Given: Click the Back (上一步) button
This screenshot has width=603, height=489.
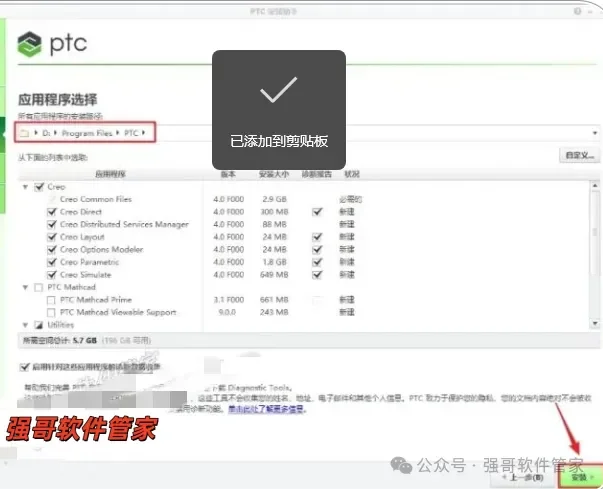Looking at the screenshot, I should pos(523,478).
